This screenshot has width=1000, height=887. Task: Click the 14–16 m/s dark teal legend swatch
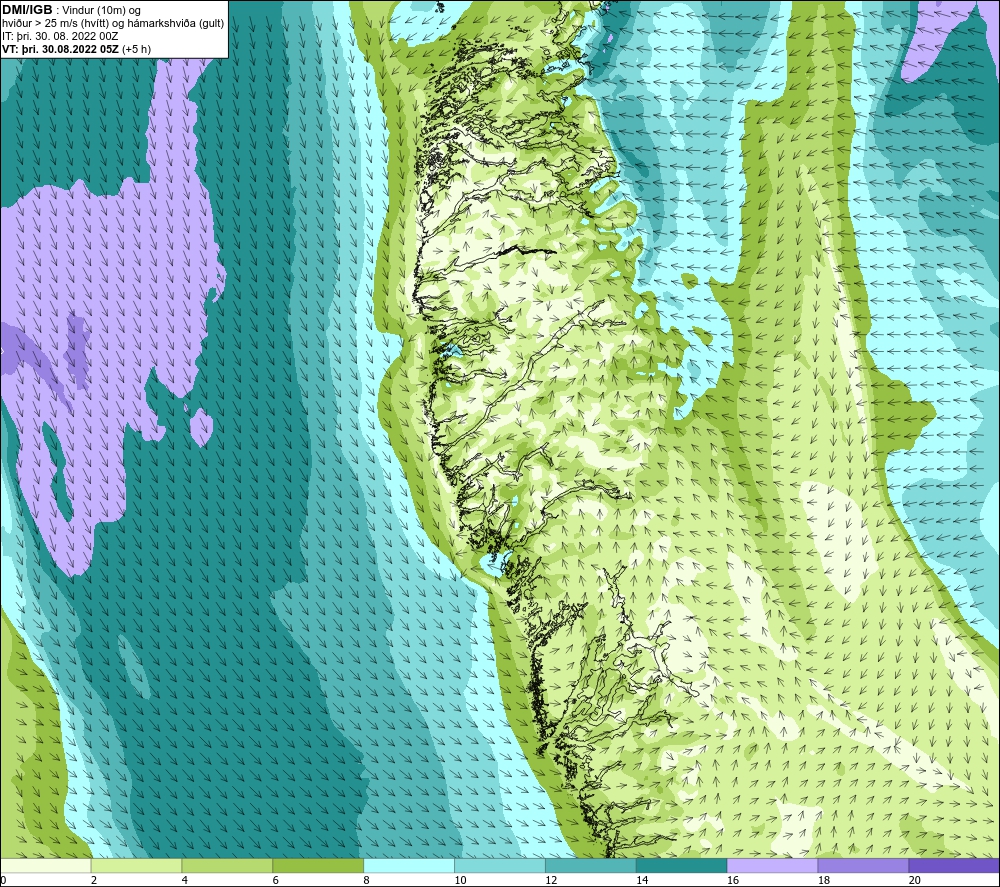681,866
